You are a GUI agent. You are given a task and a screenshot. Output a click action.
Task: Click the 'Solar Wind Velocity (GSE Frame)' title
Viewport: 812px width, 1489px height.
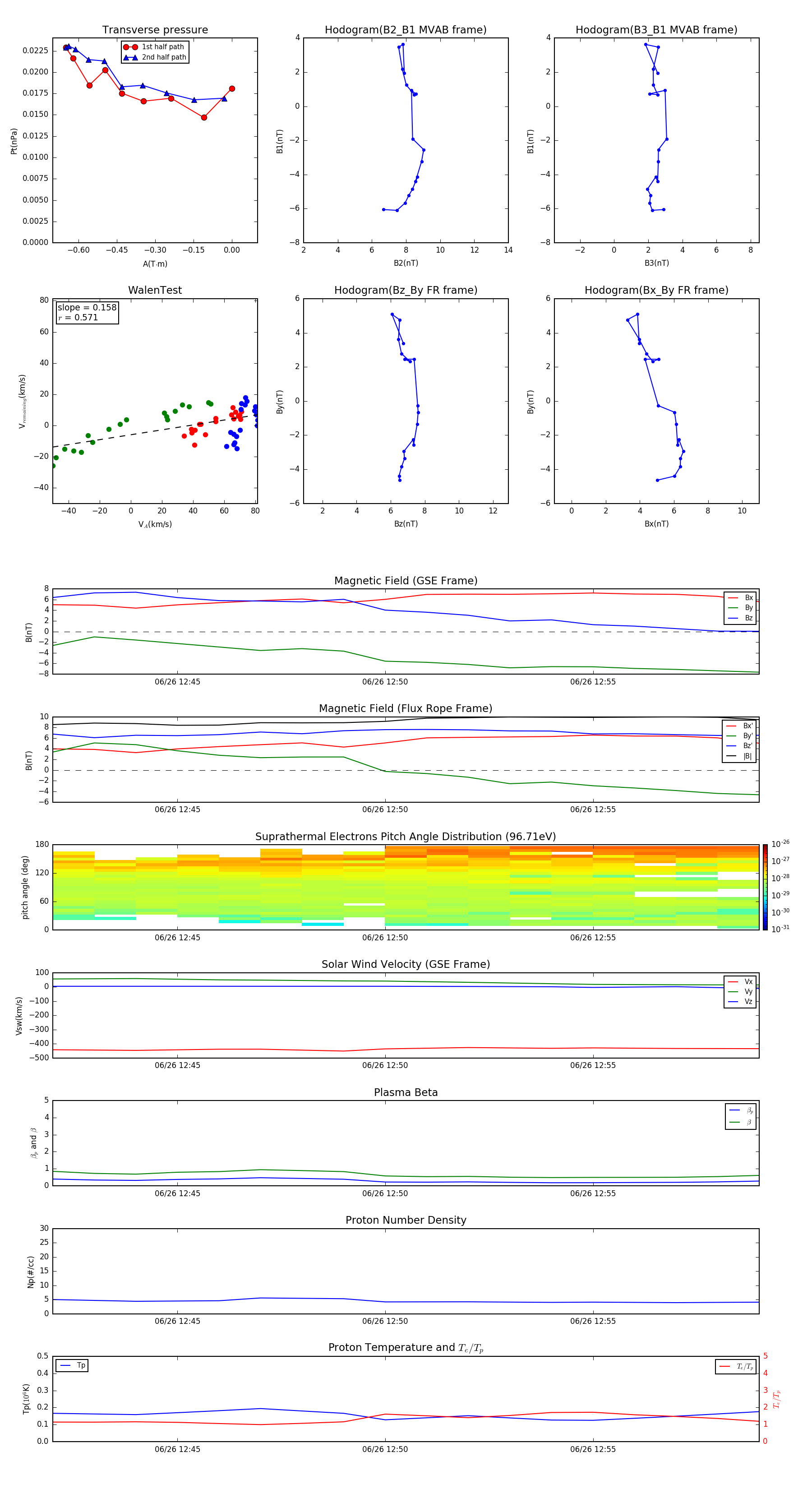pyautogui.click(x=406, y=964)
